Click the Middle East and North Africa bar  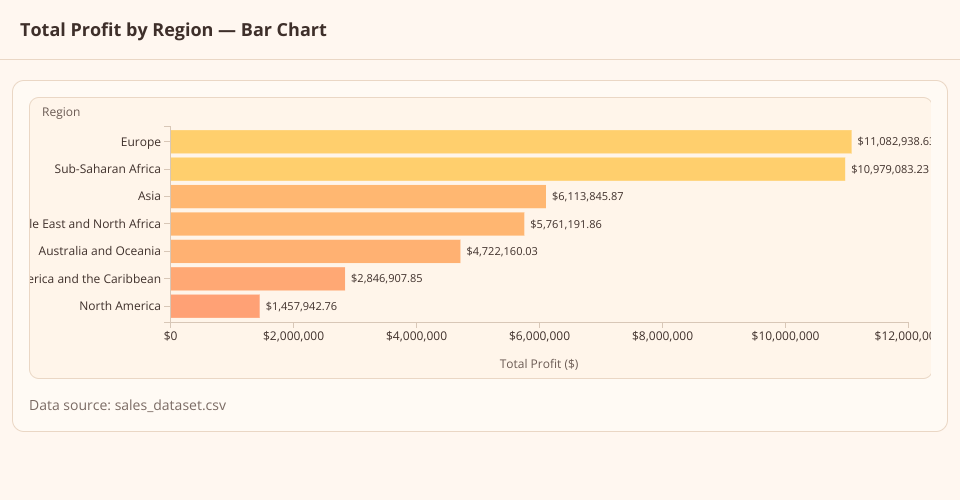tap(347, 224)
